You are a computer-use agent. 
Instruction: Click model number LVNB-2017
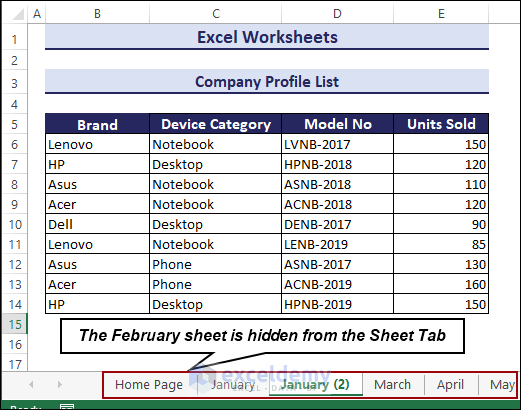pos(337,144)
